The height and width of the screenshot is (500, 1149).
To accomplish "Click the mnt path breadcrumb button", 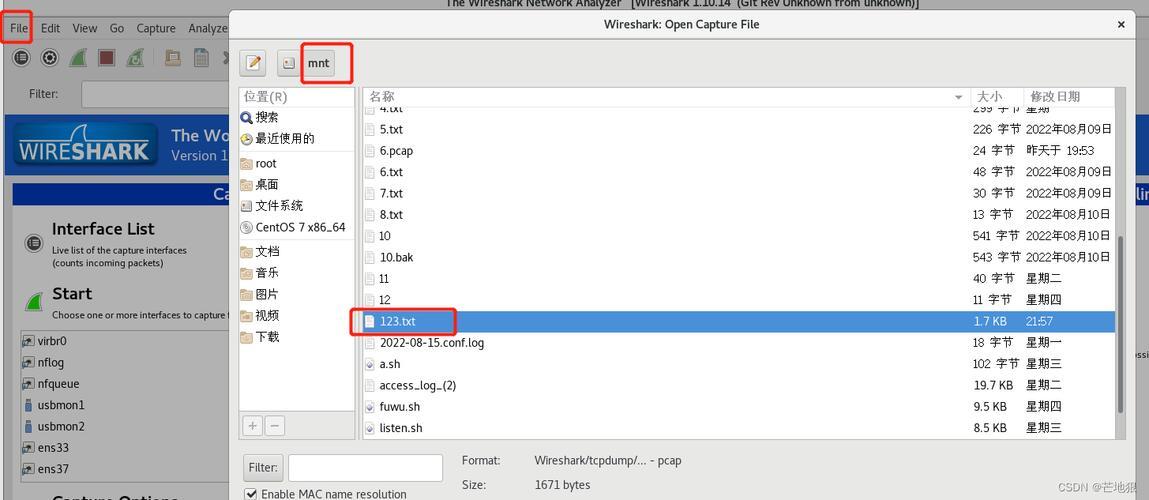I will click(x=318, y=63).
